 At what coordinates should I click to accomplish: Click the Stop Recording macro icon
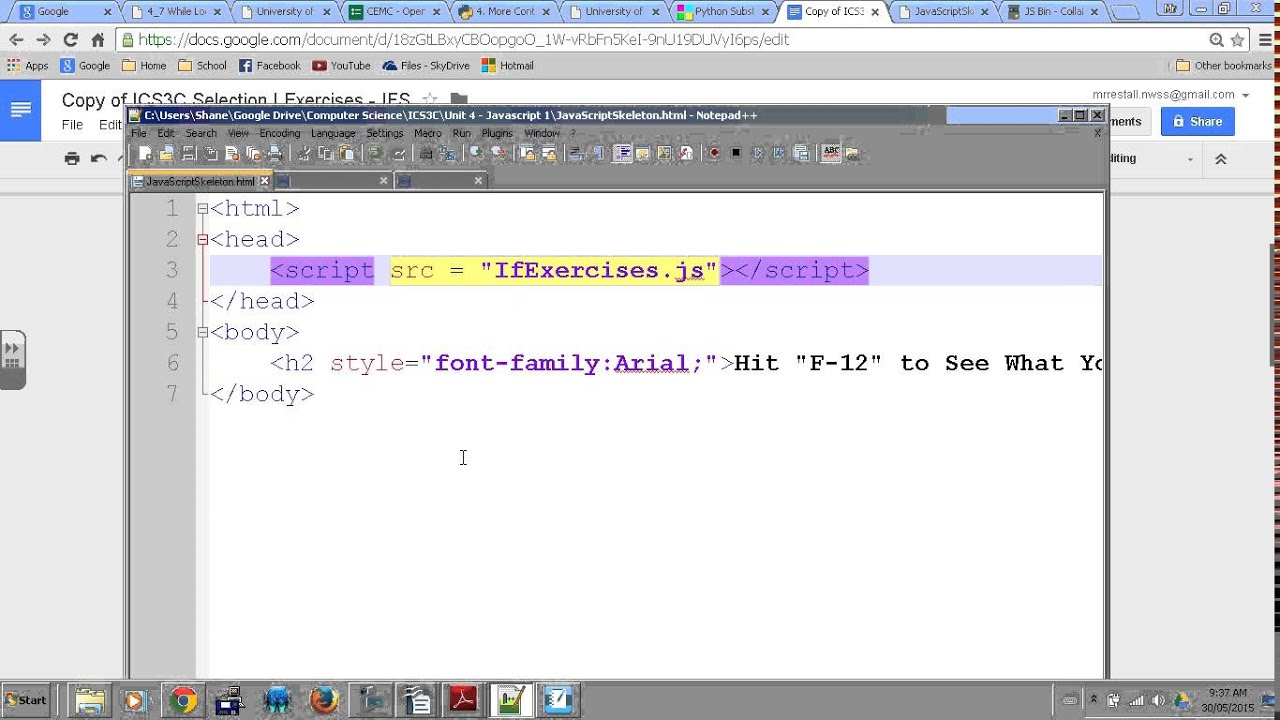(736, 153)
